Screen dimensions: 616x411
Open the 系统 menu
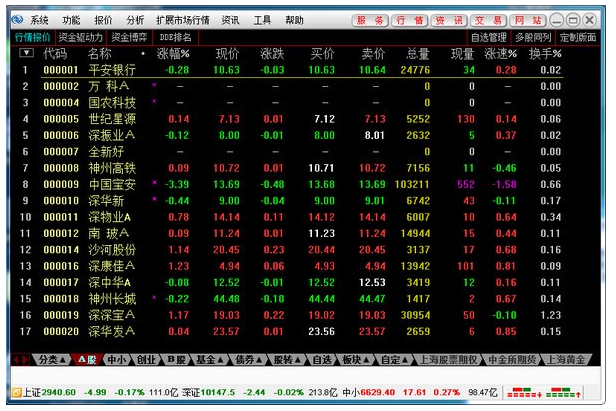click(39, 20)
